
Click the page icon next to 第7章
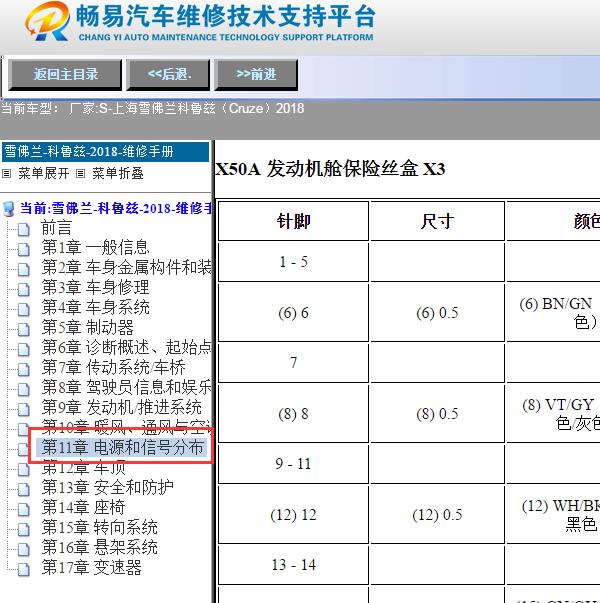click(24, 369)
